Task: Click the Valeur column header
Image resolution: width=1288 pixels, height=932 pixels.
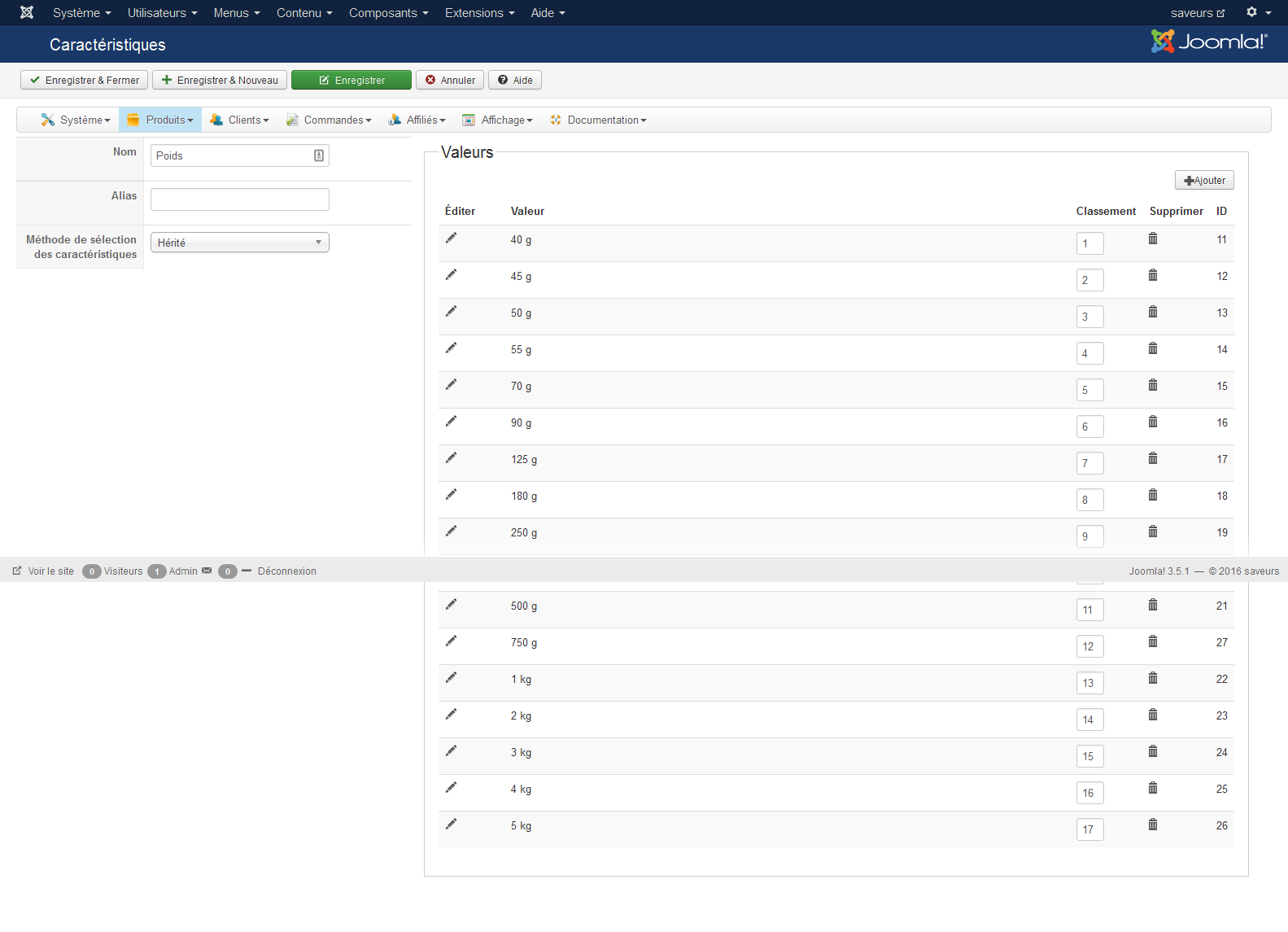Action: coord(527,211)
